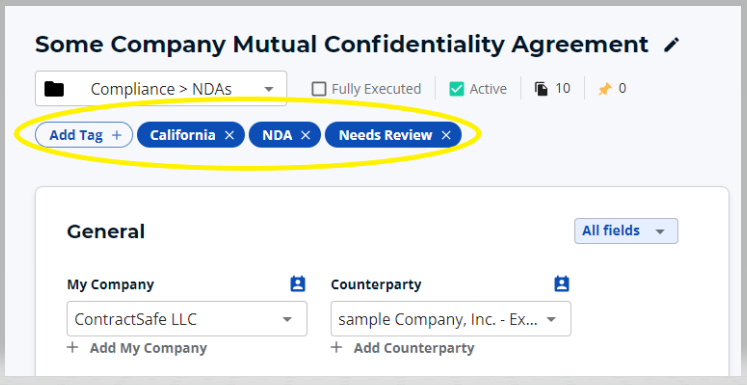Remove the California tag
The image size is (747, 385).
(229, 135)
